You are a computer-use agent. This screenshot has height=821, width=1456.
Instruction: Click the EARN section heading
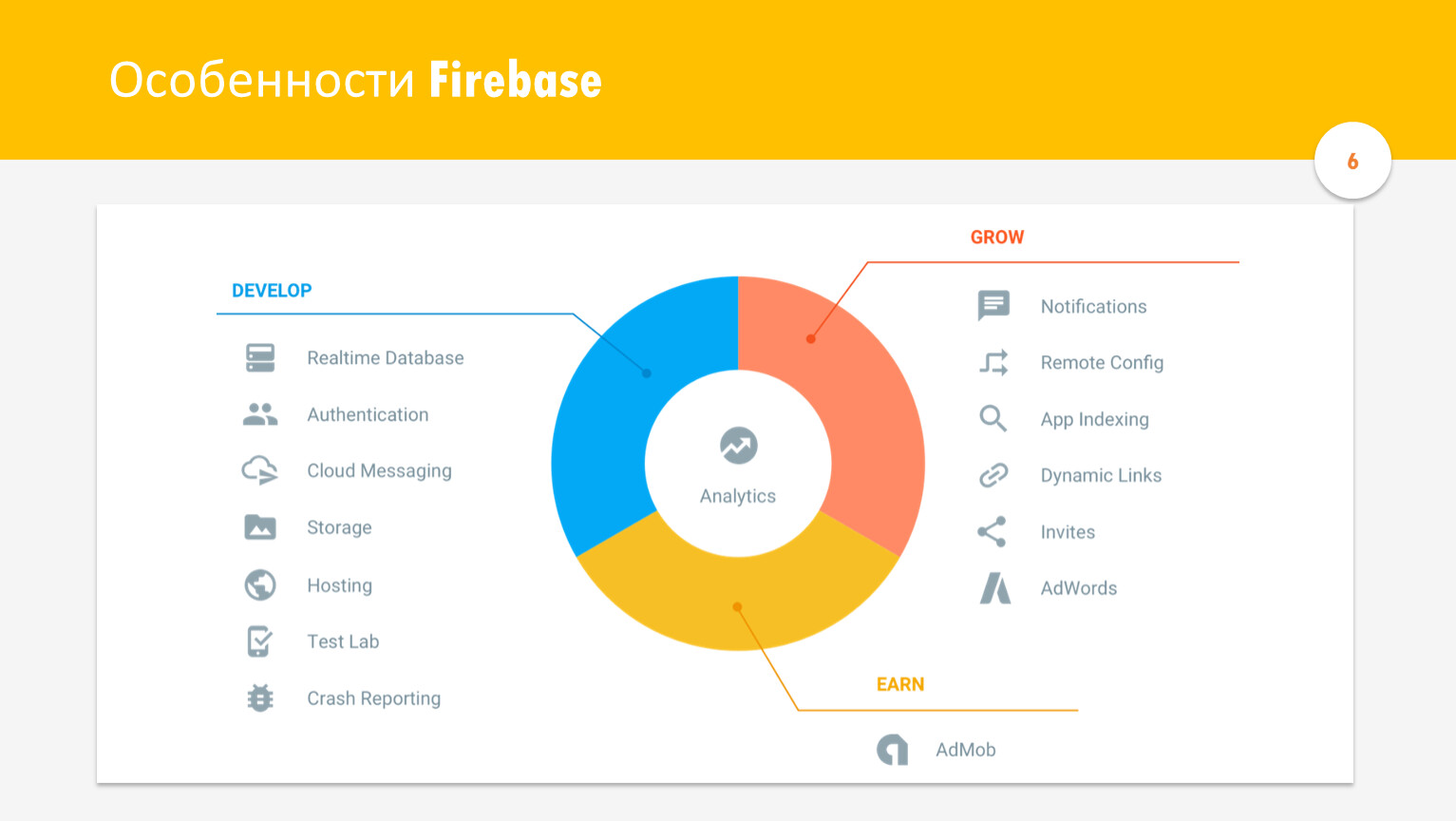pos(900,684)
